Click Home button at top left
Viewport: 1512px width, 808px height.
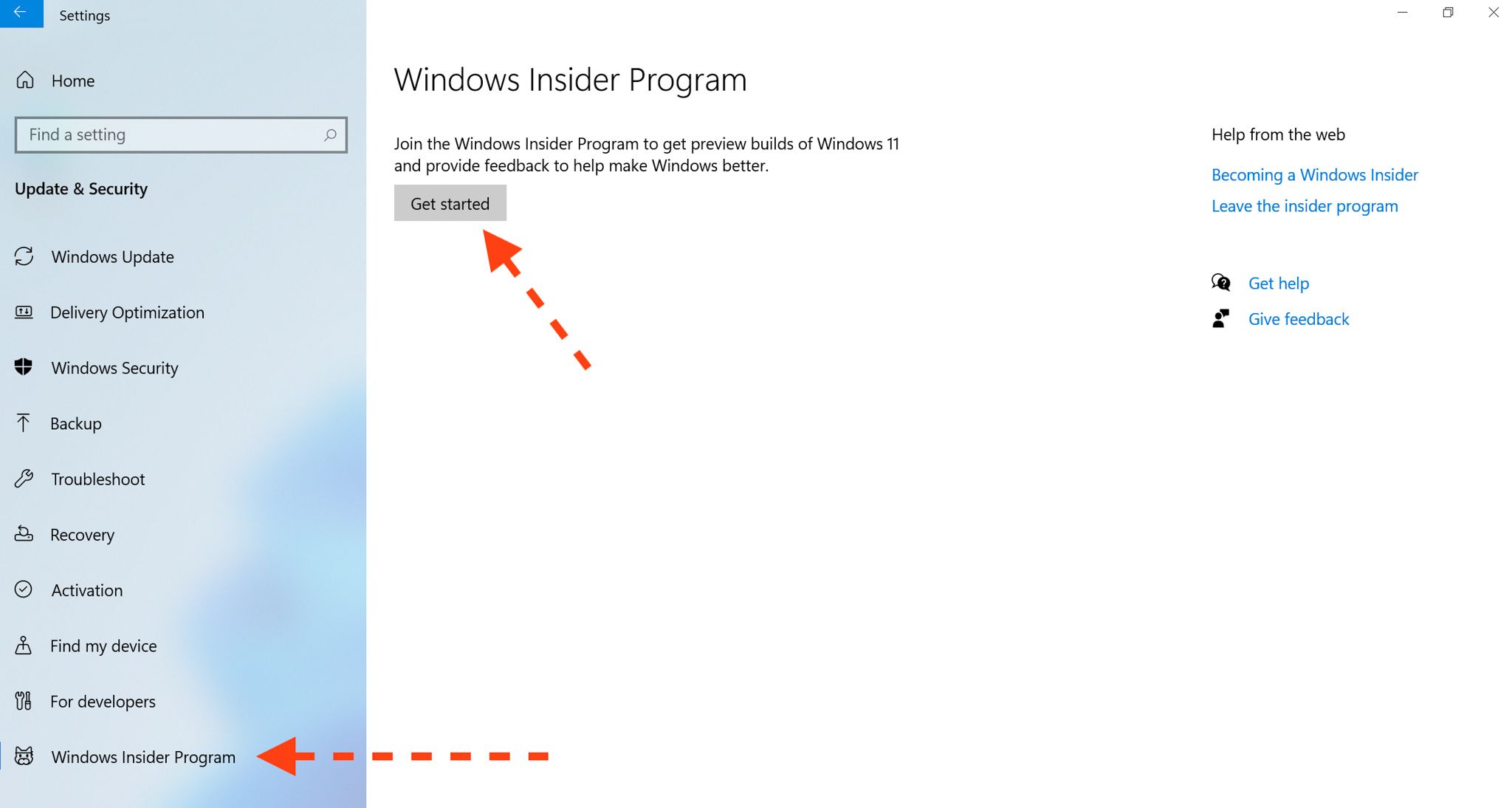73,81
